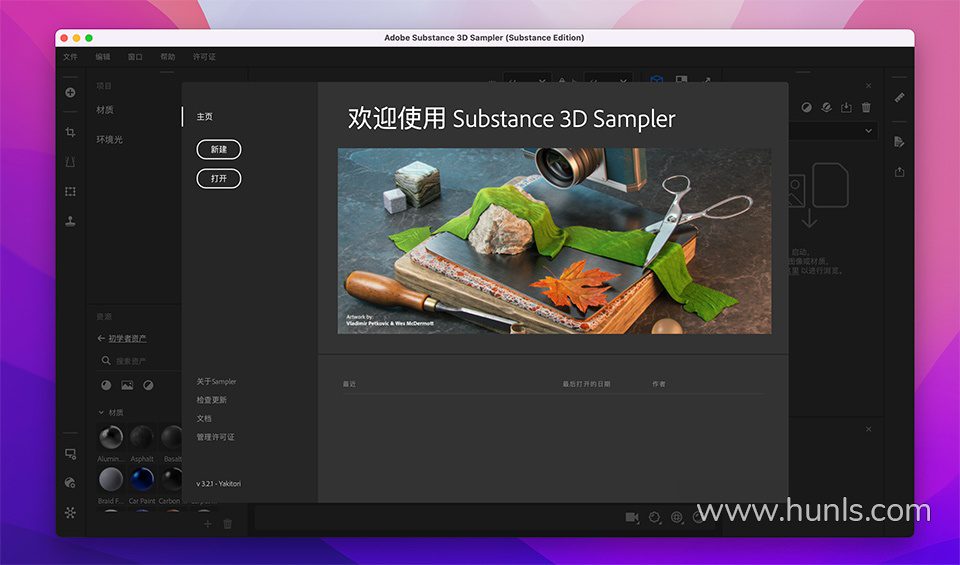This screenshot has height=565, width=960.
Task: Click the snowflake-shaped icon at toolbar bottom
Action: click(70, 512)
